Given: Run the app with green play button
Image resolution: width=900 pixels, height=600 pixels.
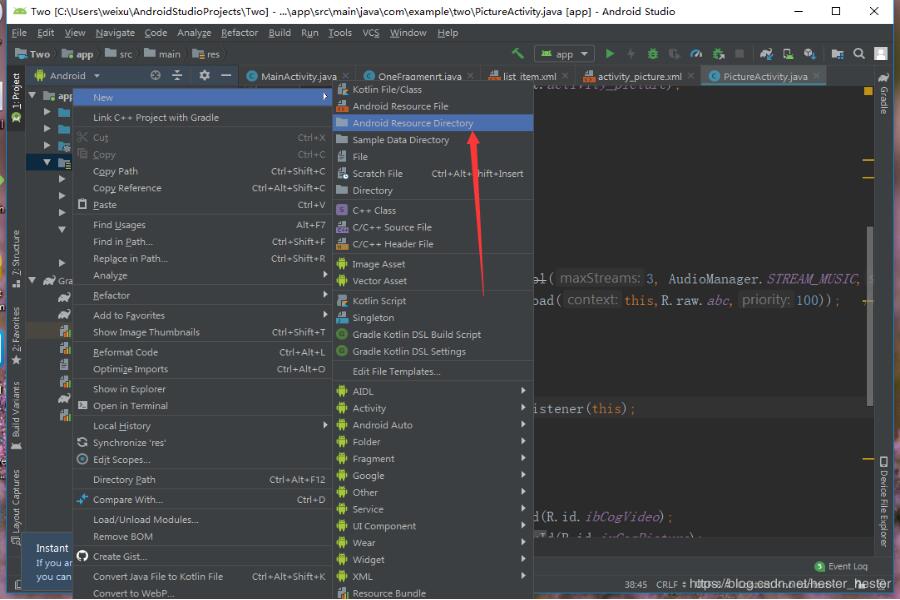Looking at the screenshot, I should (x=610, y=53).
